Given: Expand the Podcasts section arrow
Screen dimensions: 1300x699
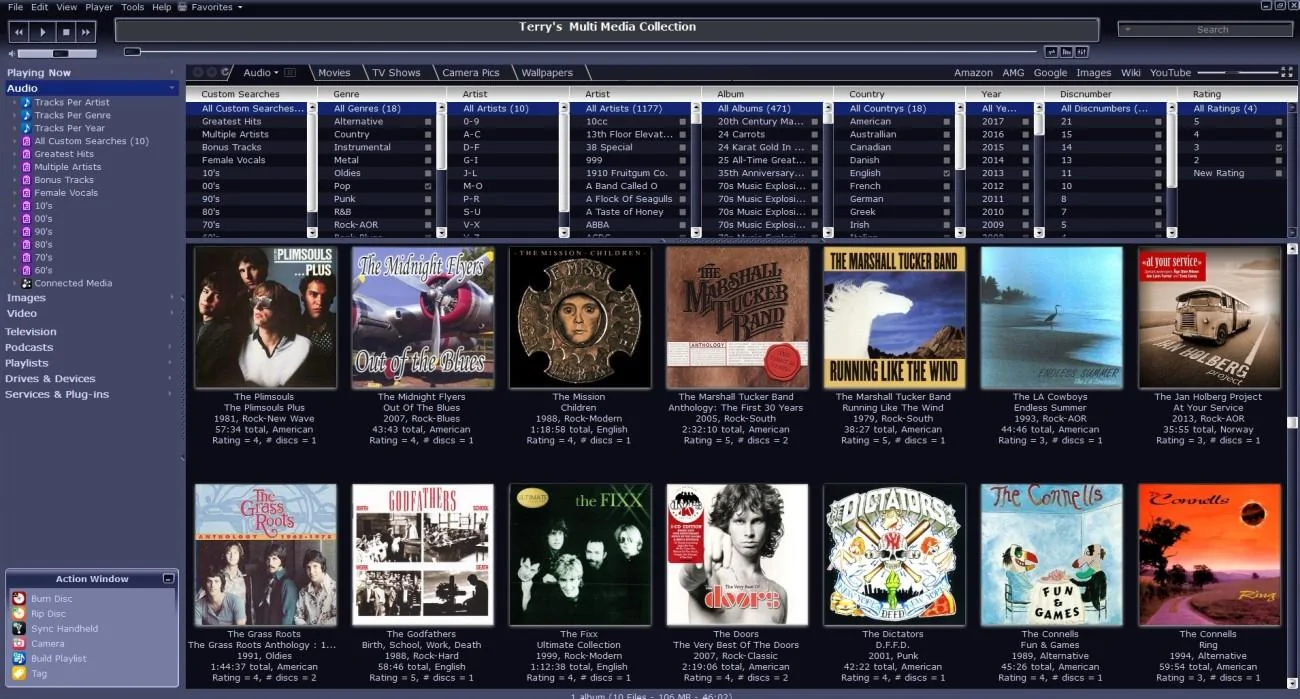Looking at the screenshot, I should (x=172, y=347).
